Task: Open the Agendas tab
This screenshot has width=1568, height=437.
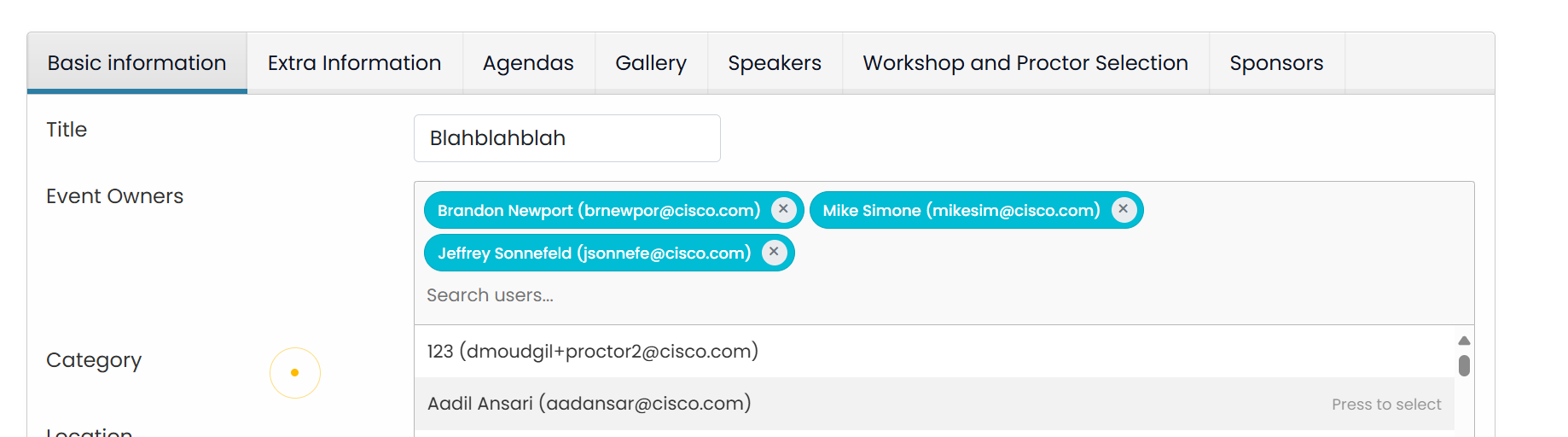Action: tap(528, 63)
